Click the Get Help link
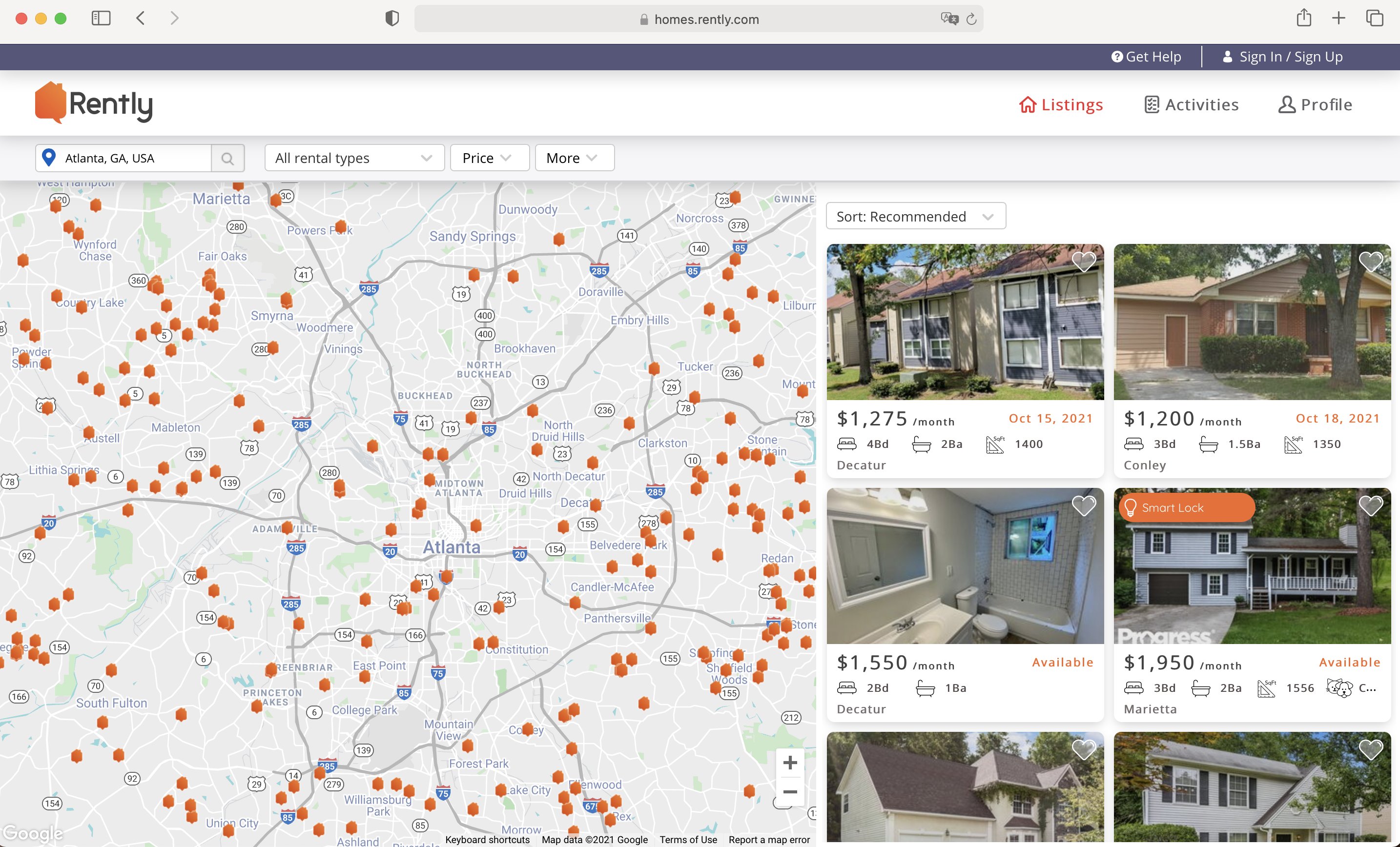The height and width of the screenshot is (847, 1400). [1146, 57]
